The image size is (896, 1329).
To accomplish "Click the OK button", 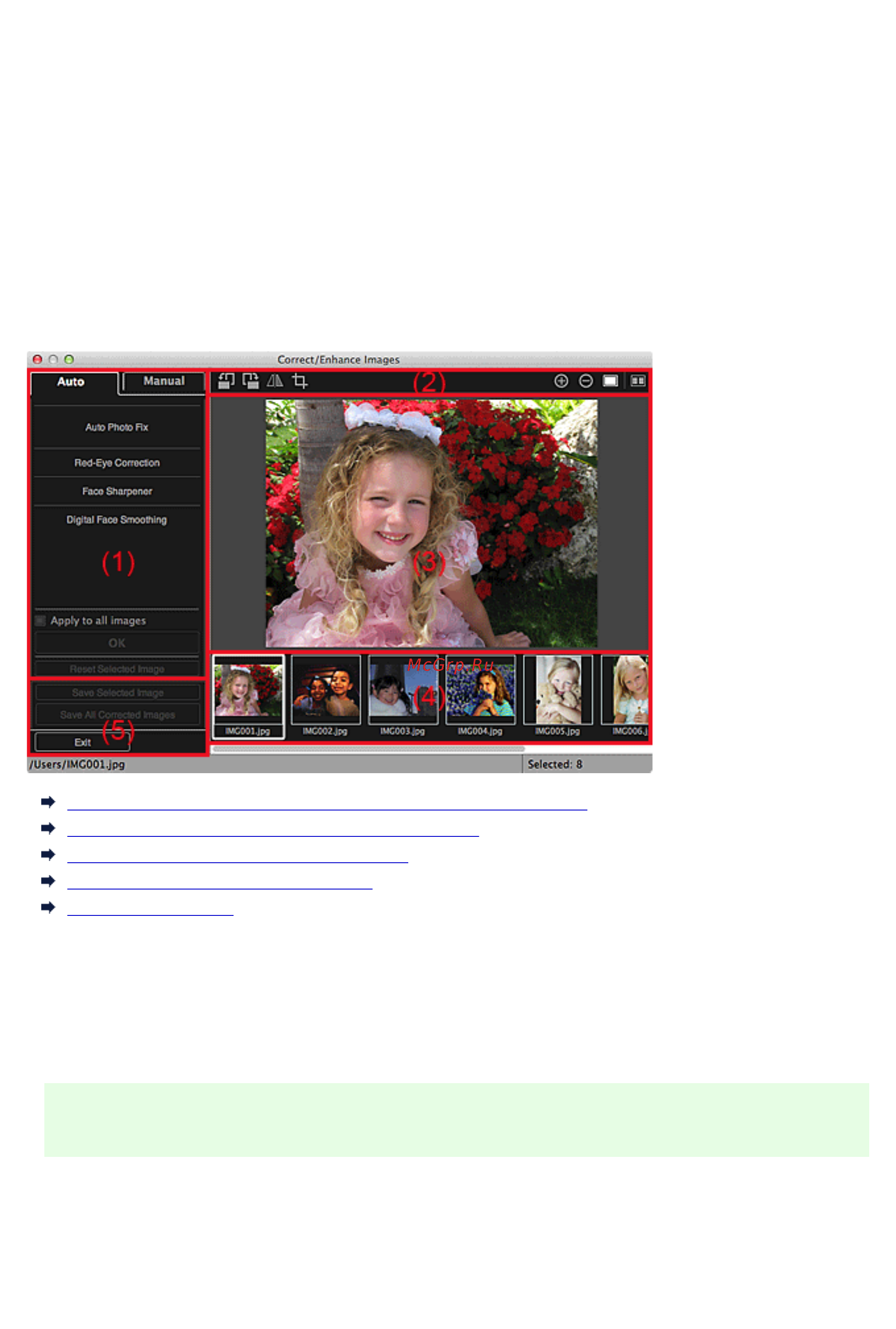I will coord(117,643).
